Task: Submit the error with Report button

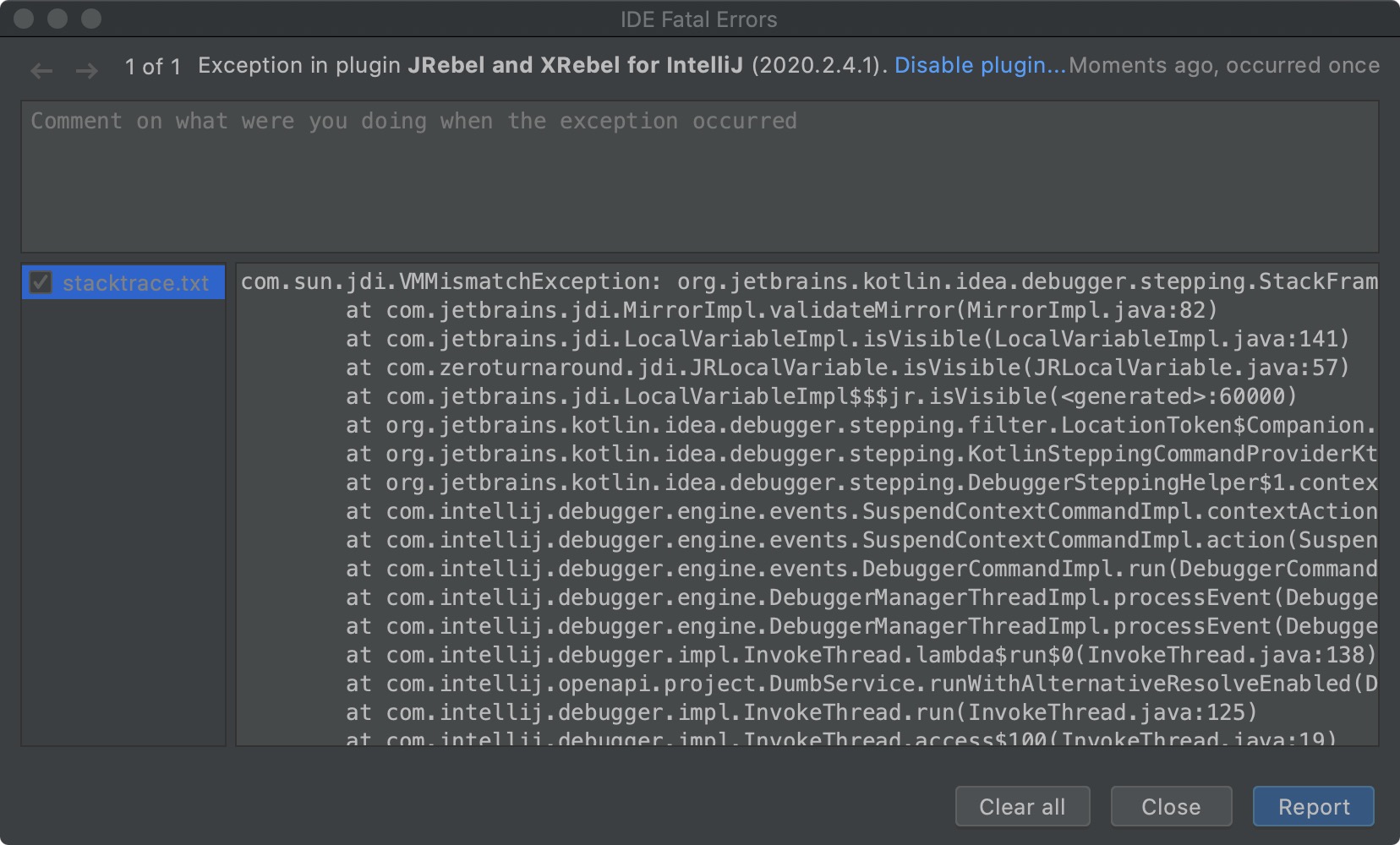Action: point(1313,807)
